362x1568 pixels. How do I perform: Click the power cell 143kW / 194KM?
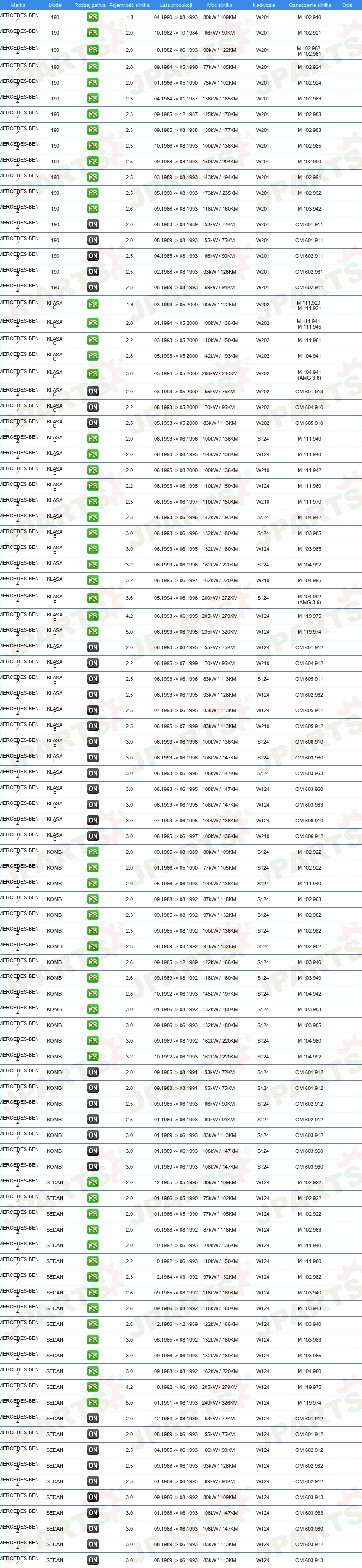pos(219,177)
